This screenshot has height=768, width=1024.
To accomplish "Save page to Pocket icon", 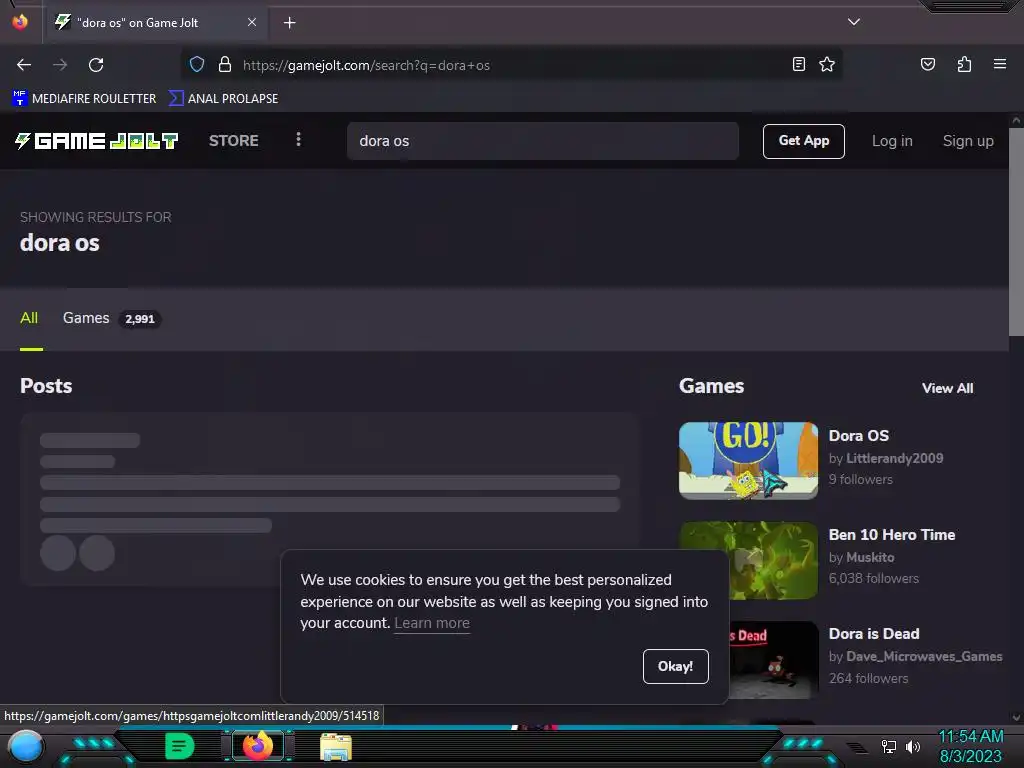I will pyautogui.click(x=927, y=64).
